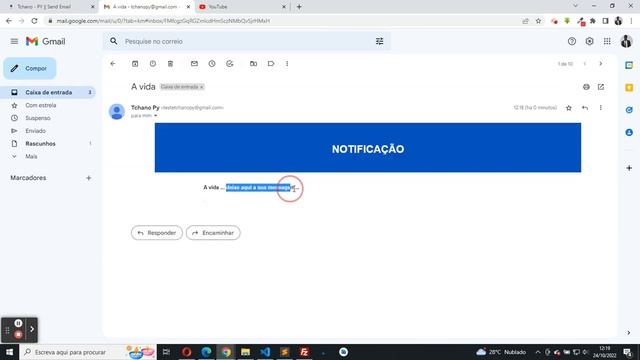Open message more options three dots

600,108
